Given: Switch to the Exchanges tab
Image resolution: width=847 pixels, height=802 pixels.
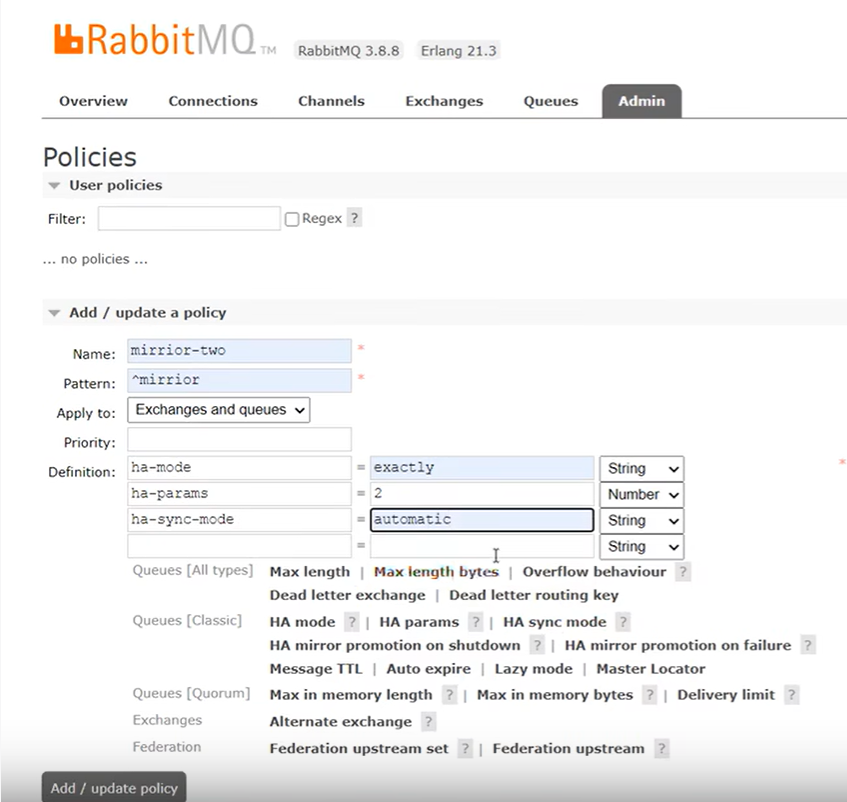Looking at the screenshot, I should [x=444, y=101].
